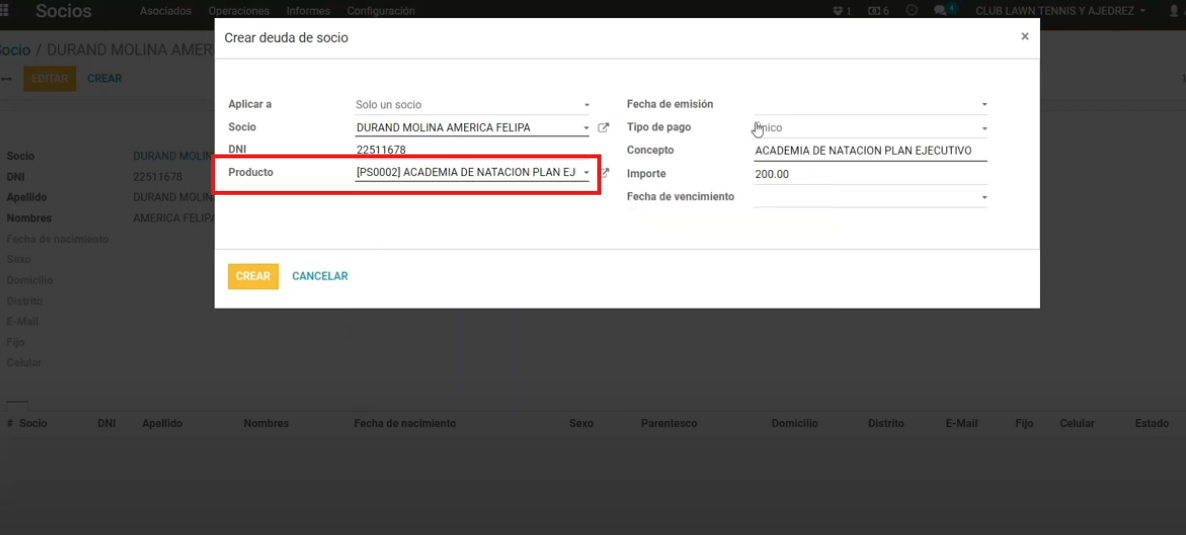The height and width of the screenshot is (535, 1186).
Task: Open external link icon next to Socio field
Action: tap(603, 128)
